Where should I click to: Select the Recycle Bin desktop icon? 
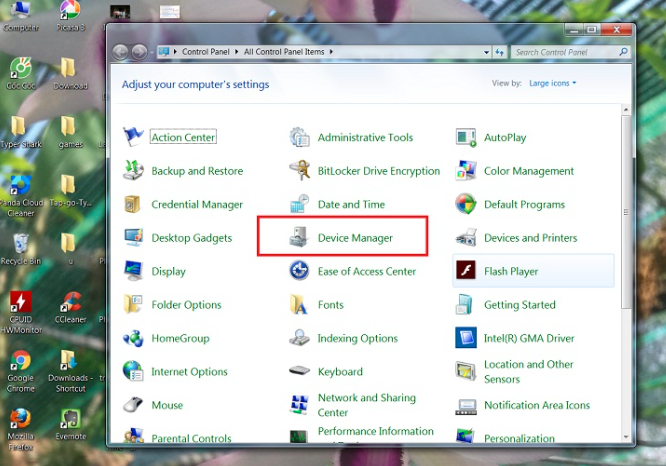(x=20, y=249)
